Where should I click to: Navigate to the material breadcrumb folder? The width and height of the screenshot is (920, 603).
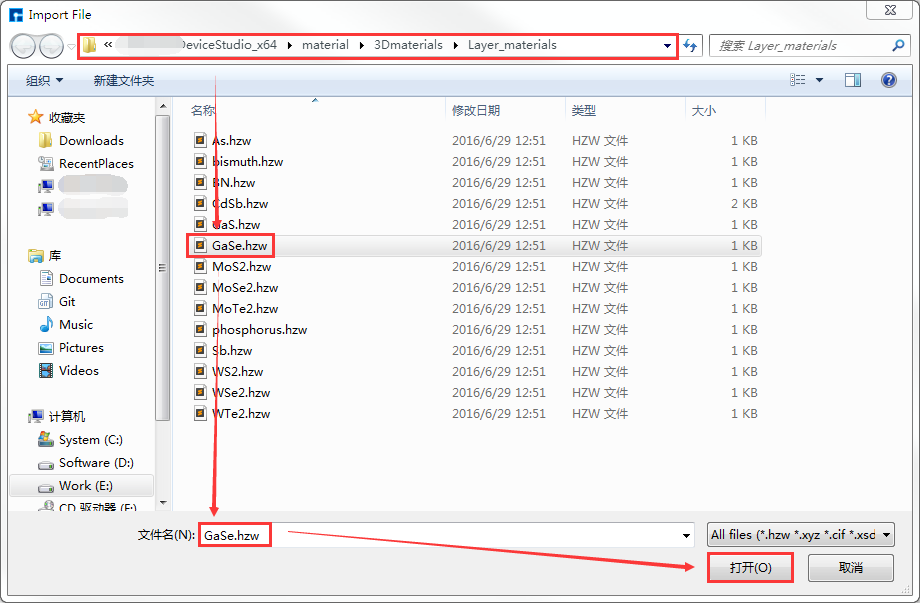point(325,45)
